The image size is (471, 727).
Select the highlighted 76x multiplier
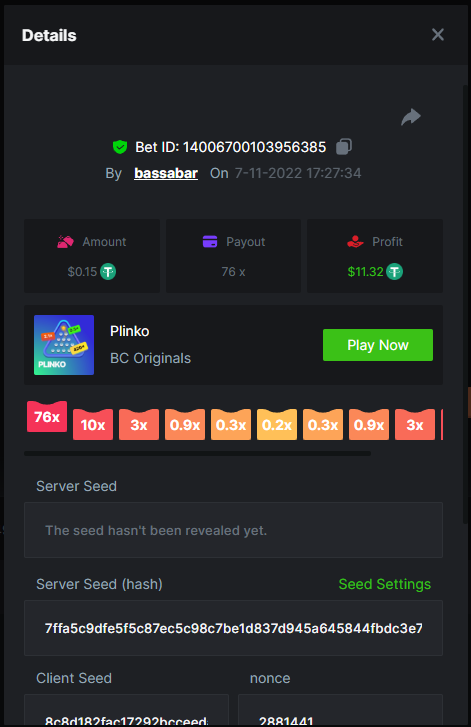[x=47, y=416]
